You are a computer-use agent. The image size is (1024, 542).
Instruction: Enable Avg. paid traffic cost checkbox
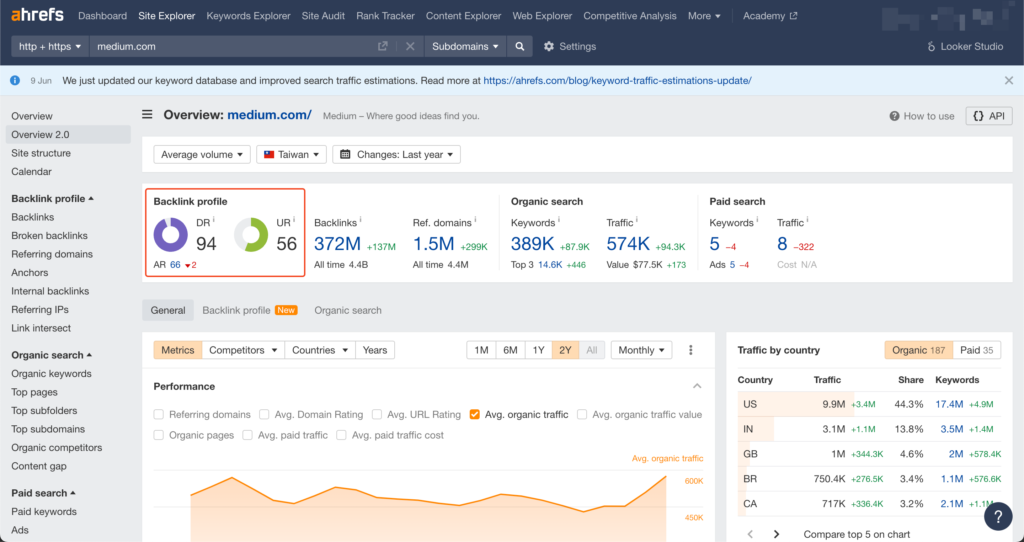click(x=342, y=435)
